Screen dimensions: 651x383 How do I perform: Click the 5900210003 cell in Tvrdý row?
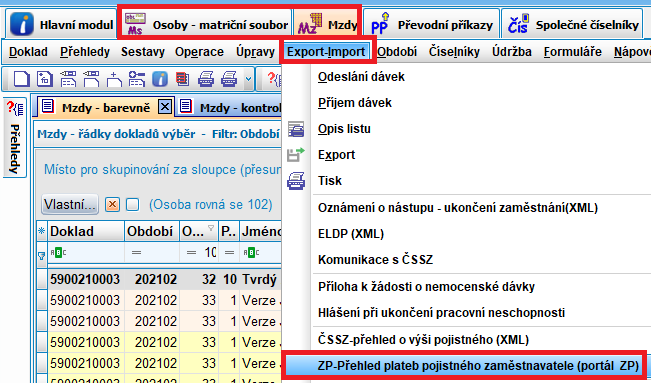coord(85,279)
